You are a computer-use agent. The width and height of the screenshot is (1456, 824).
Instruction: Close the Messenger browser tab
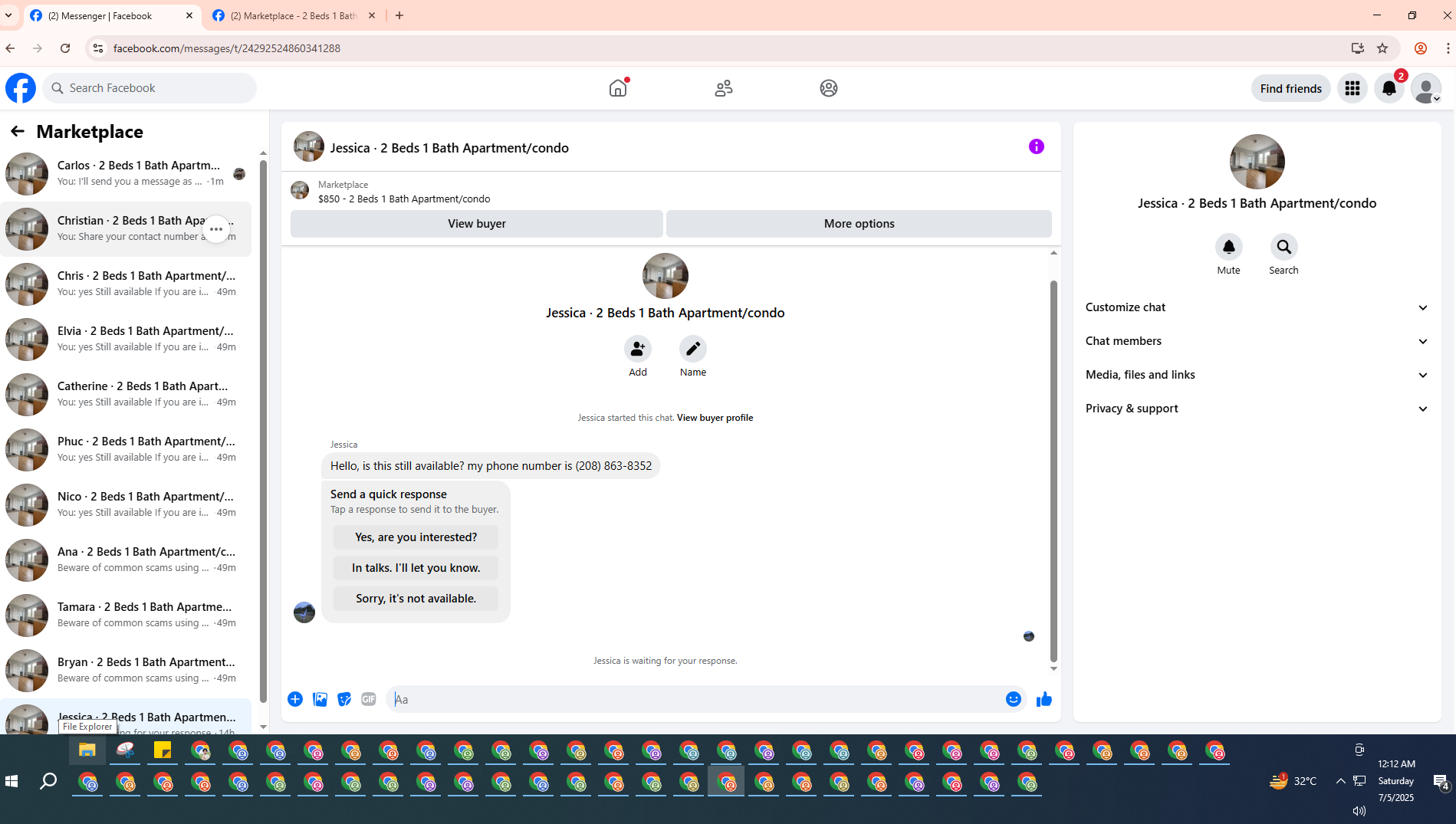189,15
